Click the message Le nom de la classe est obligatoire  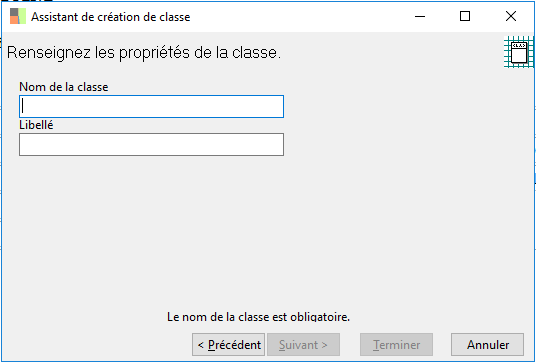tap(258, 317)
